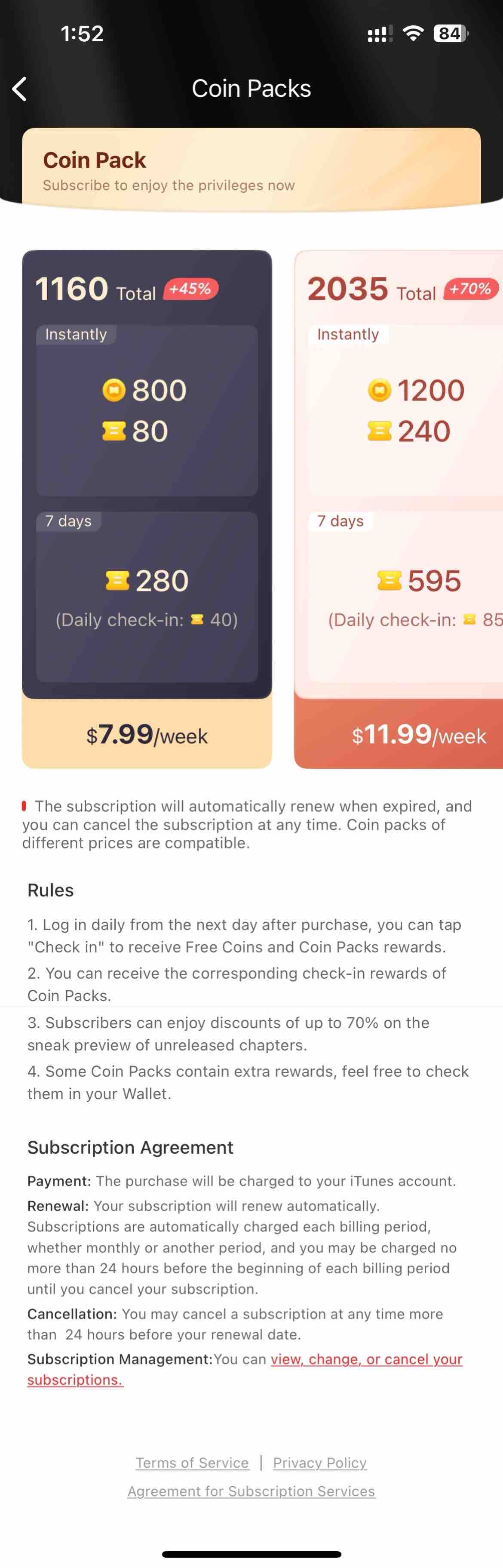This screenshot has width=503, height=1568.
Task: Tap the small ticket icon before 40
Action: tap(197, 619)
